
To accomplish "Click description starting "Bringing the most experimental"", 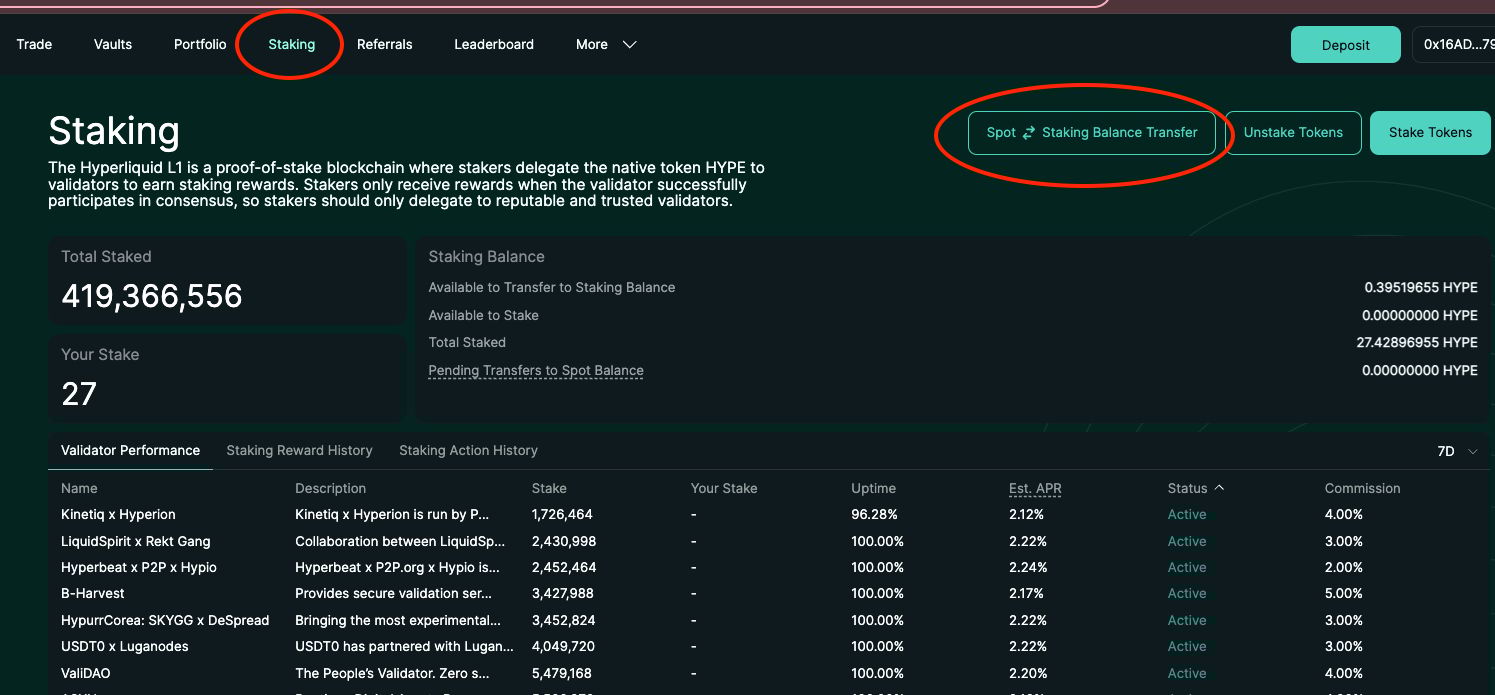I will point(398,620).
